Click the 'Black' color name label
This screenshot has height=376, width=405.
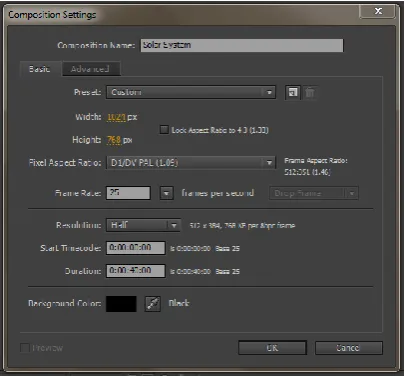[179, 303]
